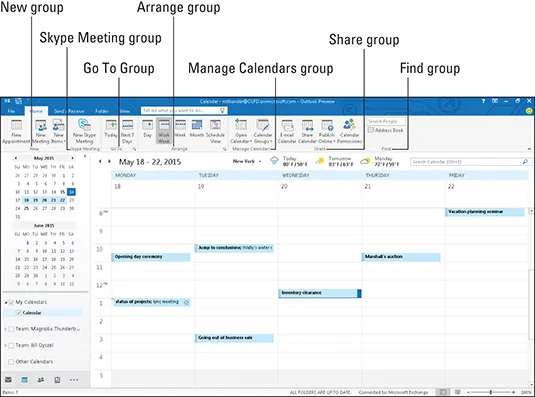
Task: Open People from the navigation bar
Action: [41, 380]
